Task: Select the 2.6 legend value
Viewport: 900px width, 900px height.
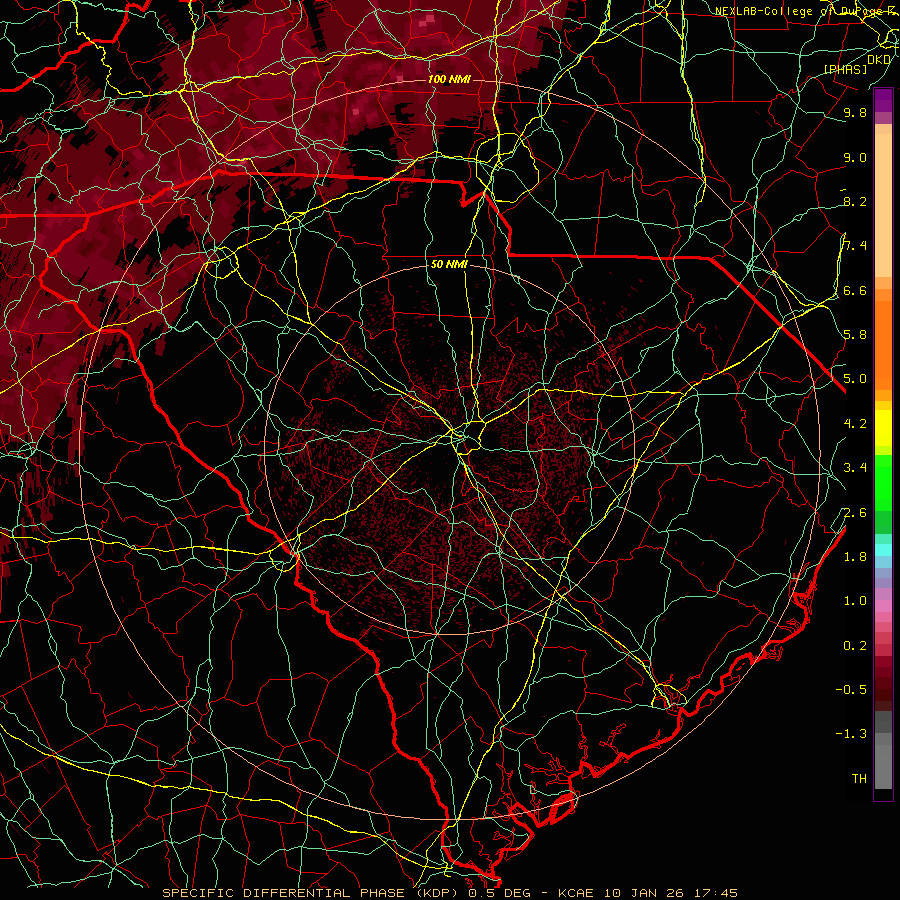Action: (855, 513)
